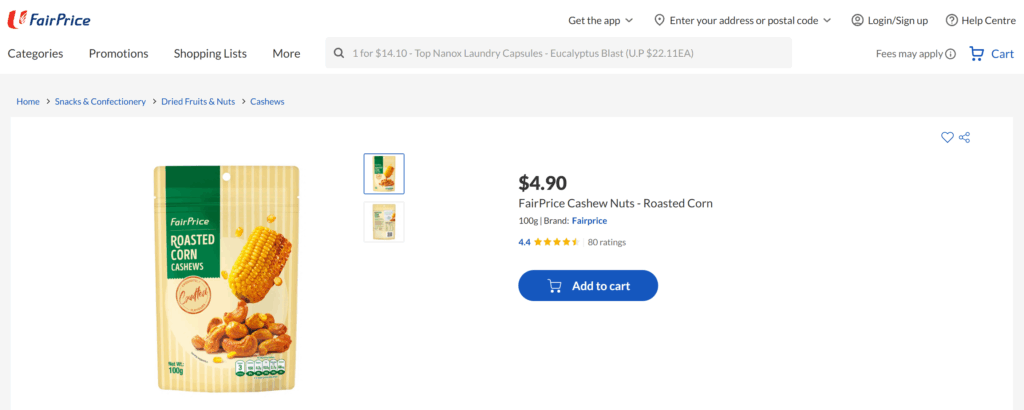Click the product search input field

tap(558, 53)
